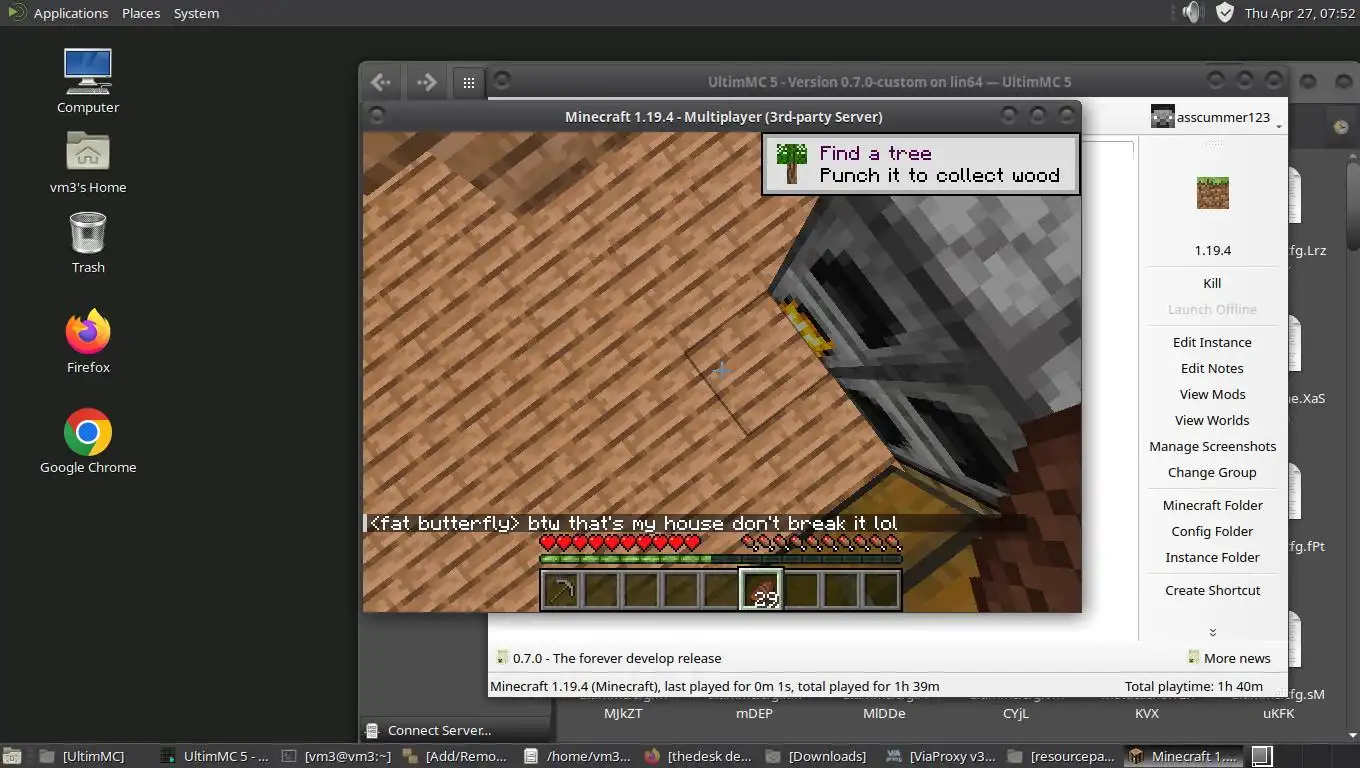Click the clock Thu Apr 27, 07:52
This screenshot has width=1360, height=768.
click(x=1299, y=13)
